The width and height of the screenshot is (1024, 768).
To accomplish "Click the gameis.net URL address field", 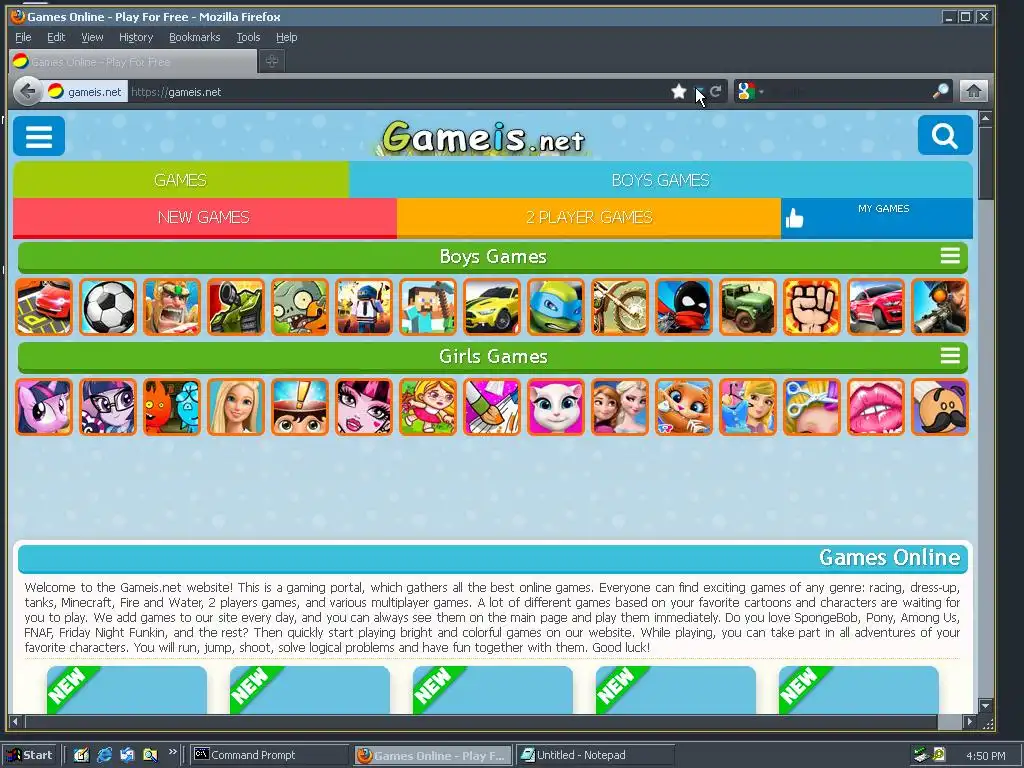I will pyautogui.click(x=398, y=92).
